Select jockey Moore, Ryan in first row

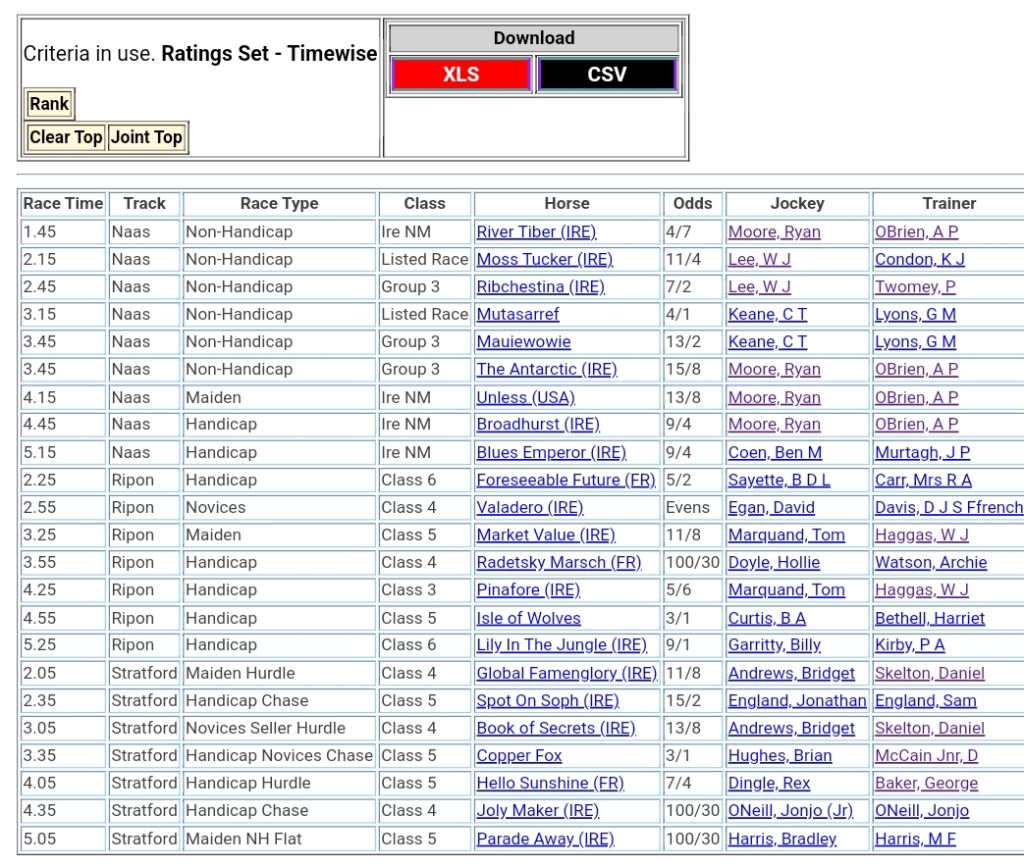[x=774, y=232]
